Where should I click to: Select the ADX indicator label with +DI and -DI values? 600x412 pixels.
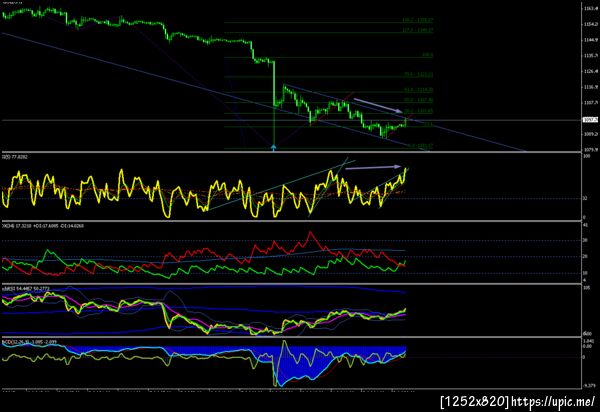click(43, 226)
